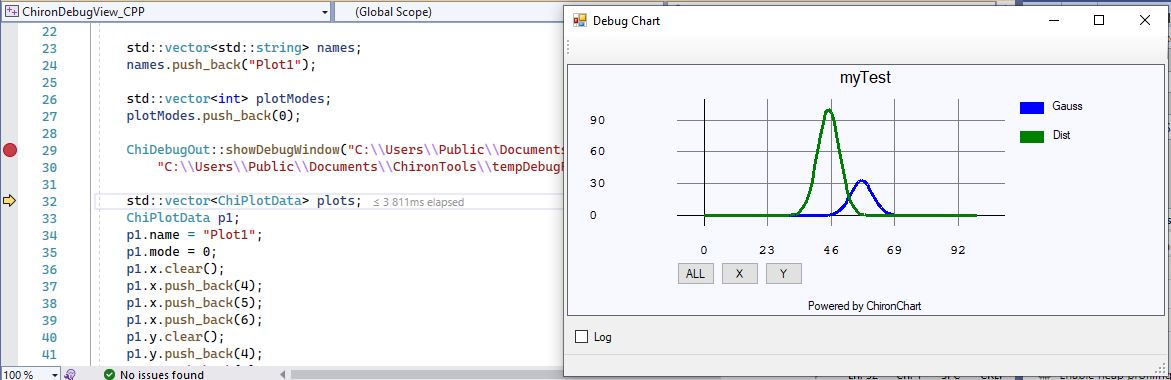
Task: Click the Debug Chart window title icon
Action: pos(580,21)
